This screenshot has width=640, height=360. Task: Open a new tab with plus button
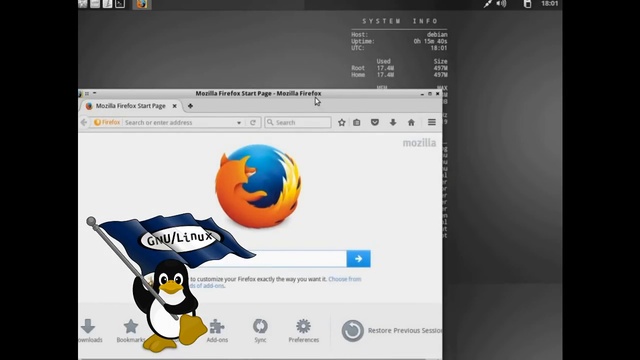coord(190,106)
